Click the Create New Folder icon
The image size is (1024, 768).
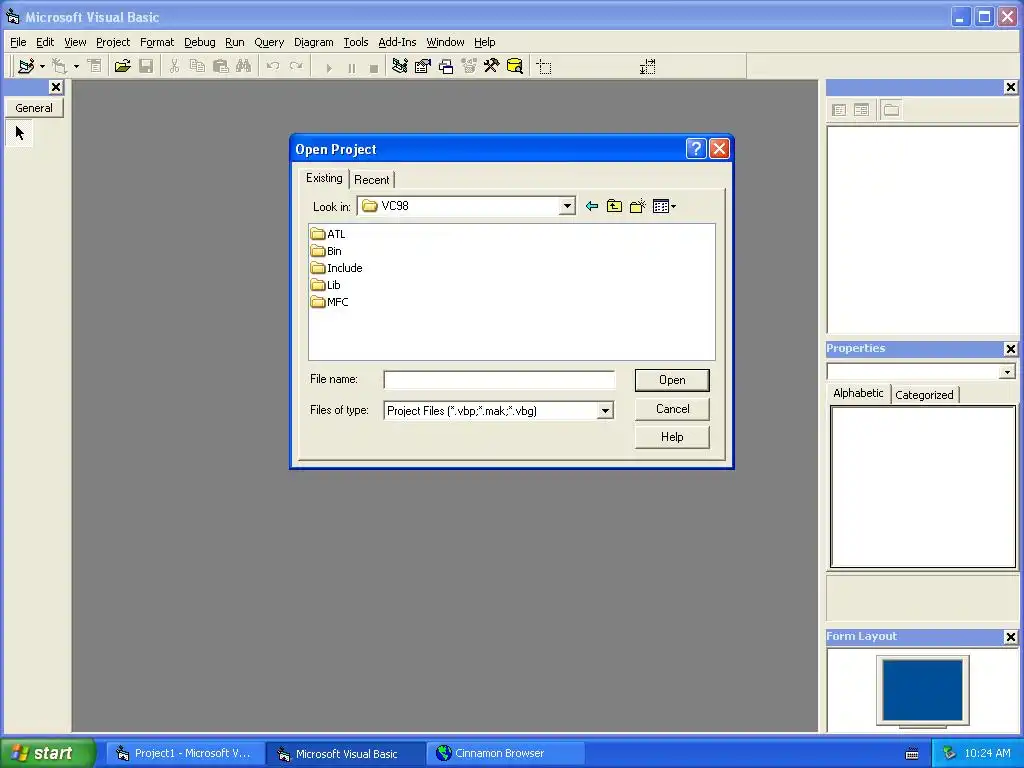point(637,206)
